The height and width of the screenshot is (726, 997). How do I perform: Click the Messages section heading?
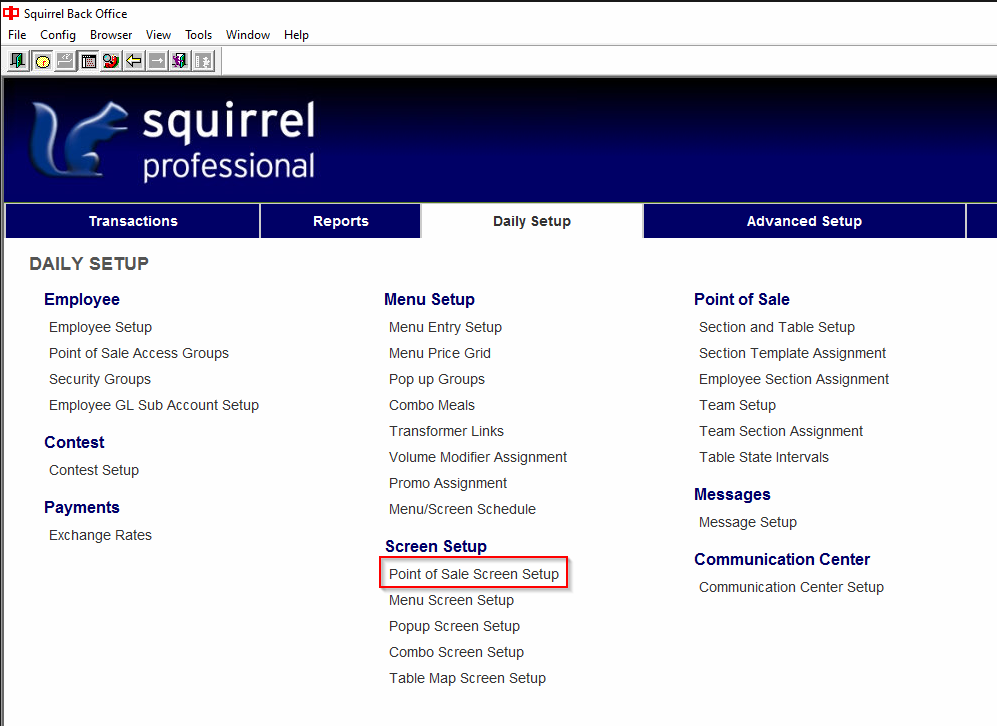coord(732,495)
